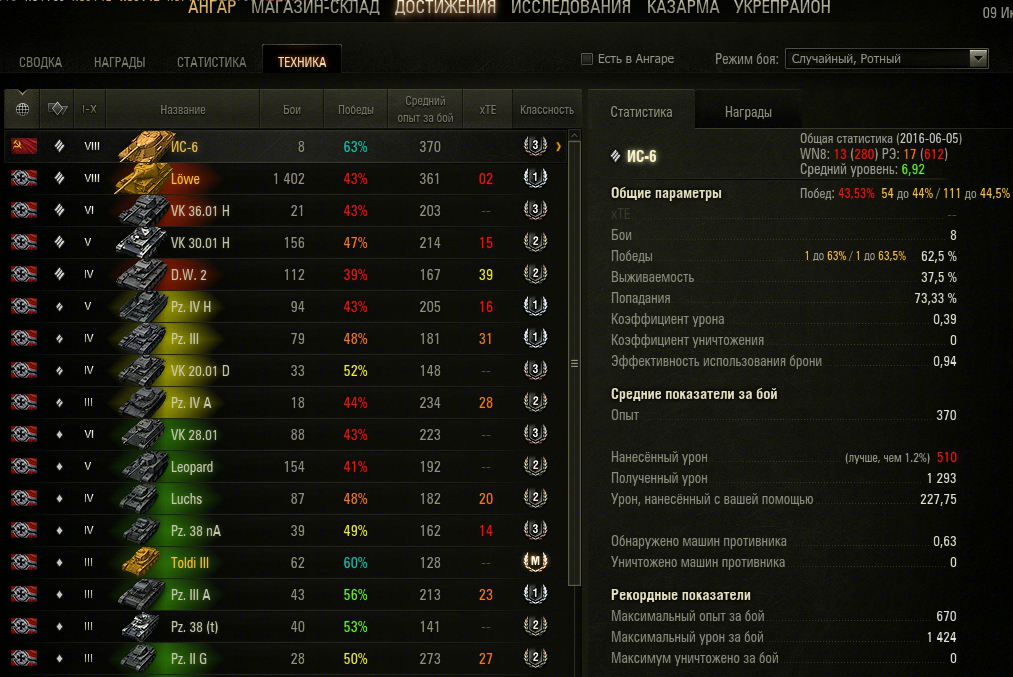Click the Löwe tank icon
The width and height of the screenshot is (1013, 677).
[142, 178]
